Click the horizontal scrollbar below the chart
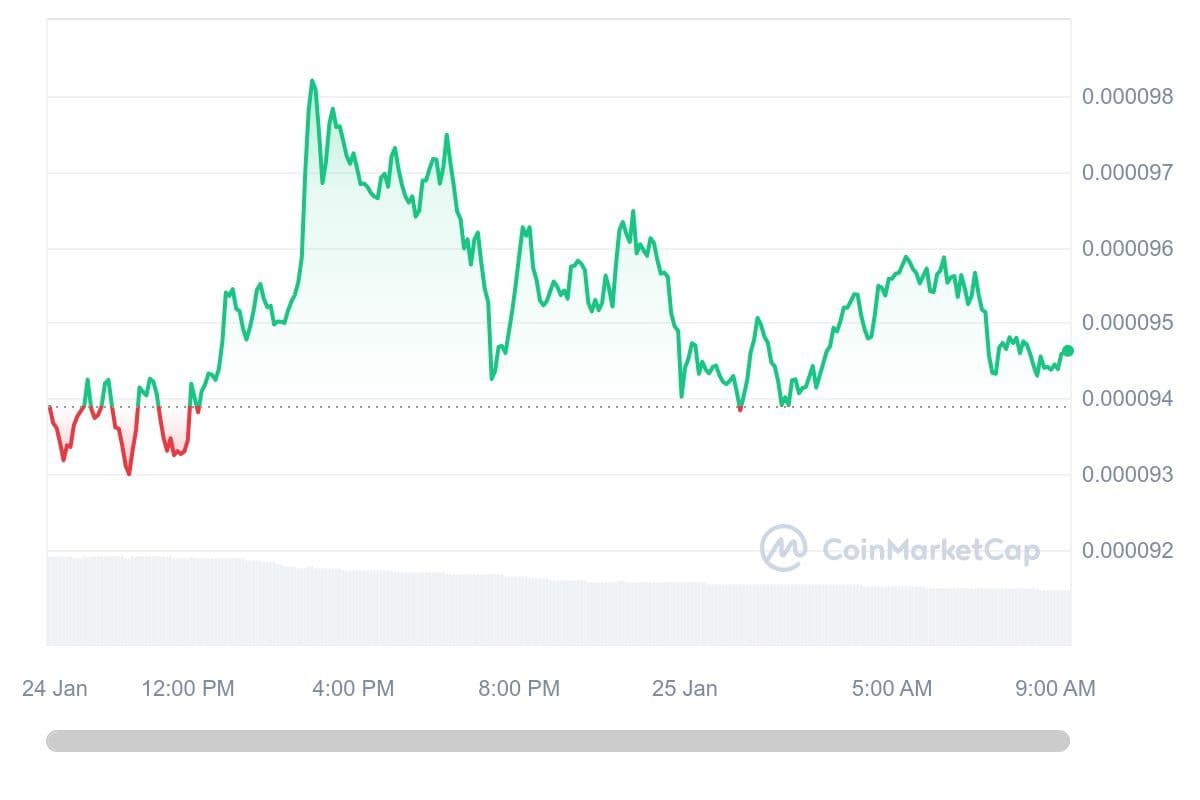Viewport: 1200px width, 800px height. click(558, 741)
